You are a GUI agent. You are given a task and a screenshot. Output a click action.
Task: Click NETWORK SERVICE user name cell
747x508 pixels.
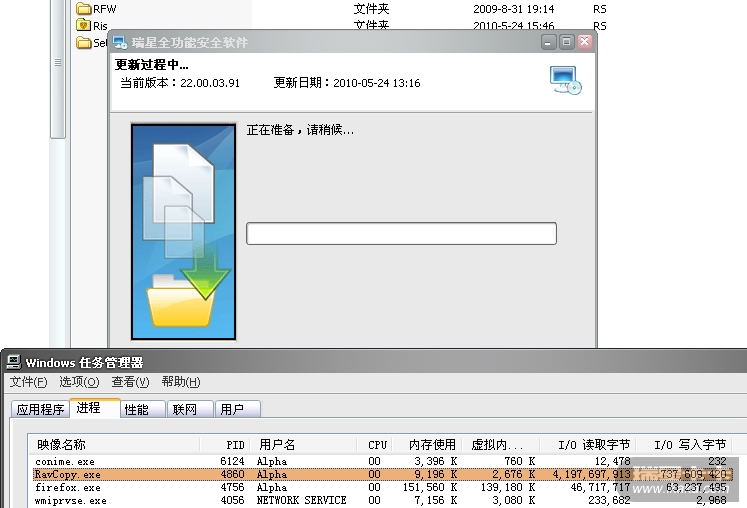pos(302,500)
